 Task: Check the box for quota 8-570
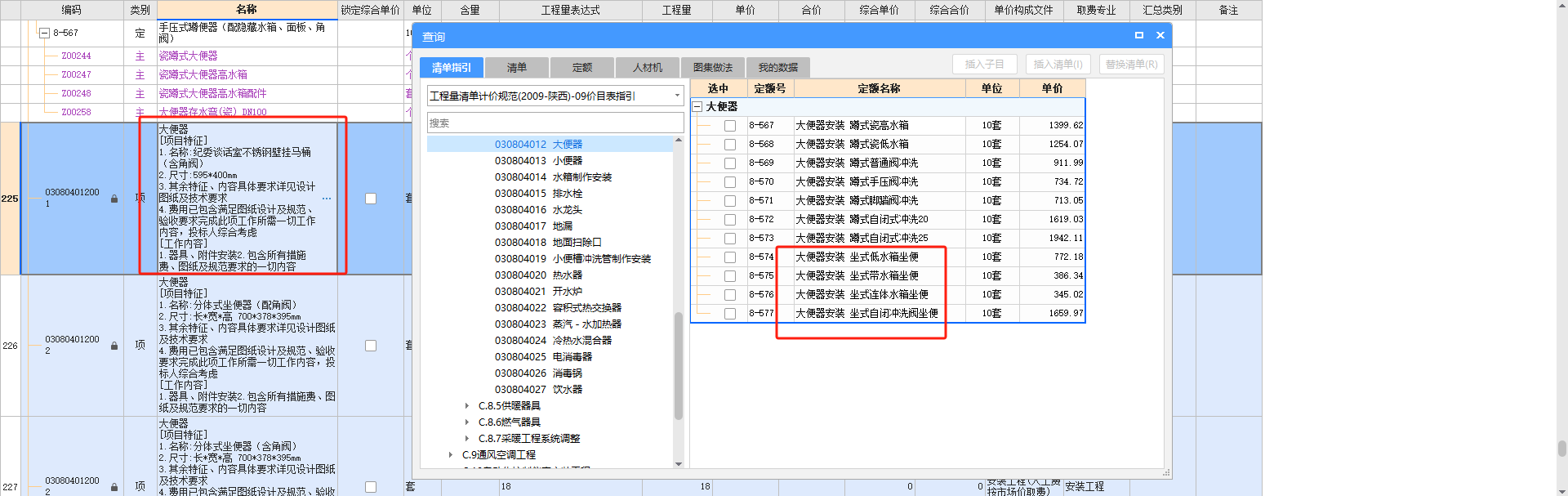coord(730,182)
